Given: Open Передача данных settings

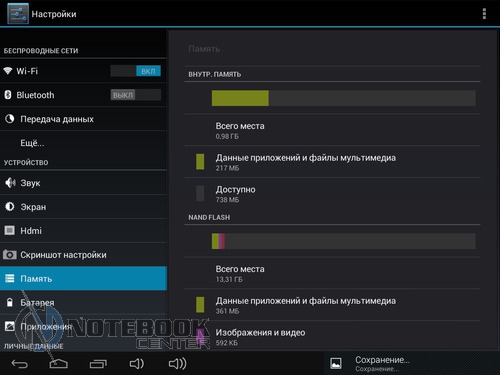Looking at the screenshot, I should coord(83,119).
